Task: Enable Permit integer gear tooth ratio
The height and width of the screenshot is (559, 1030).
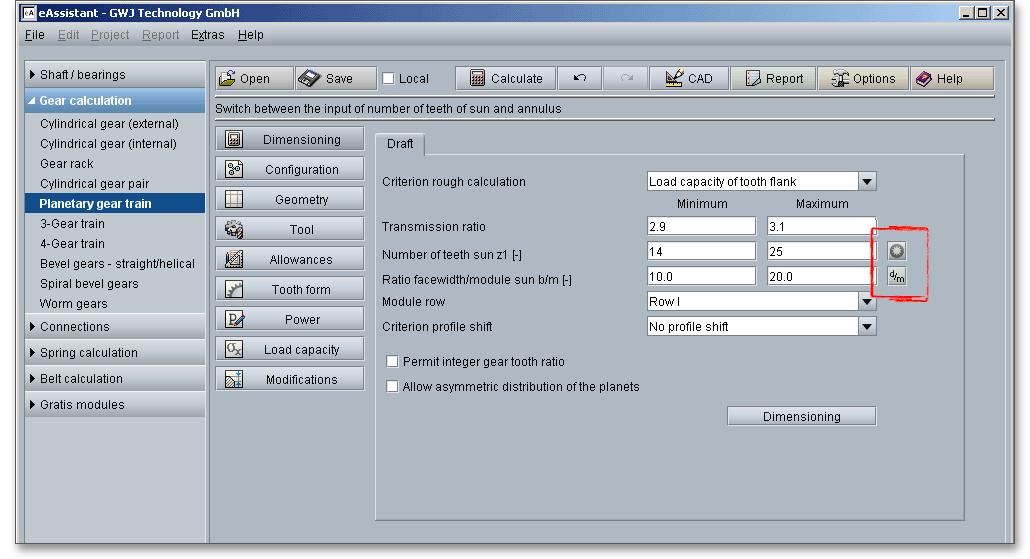Action: pyautogui.click(x=393, y=362)
